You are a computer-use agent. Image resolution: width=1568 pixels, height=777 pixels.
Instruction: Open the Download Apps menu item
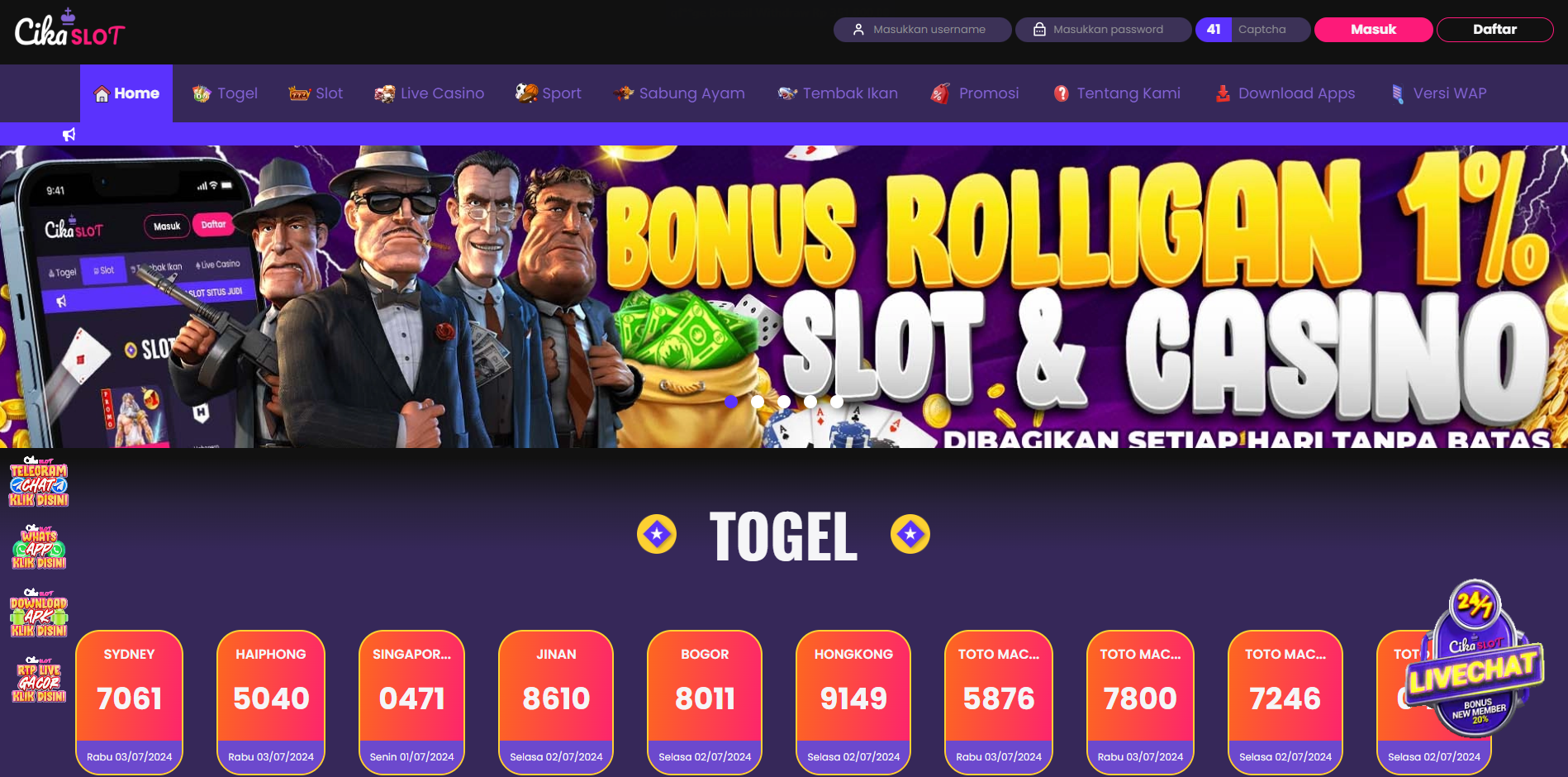[1285, 93]
